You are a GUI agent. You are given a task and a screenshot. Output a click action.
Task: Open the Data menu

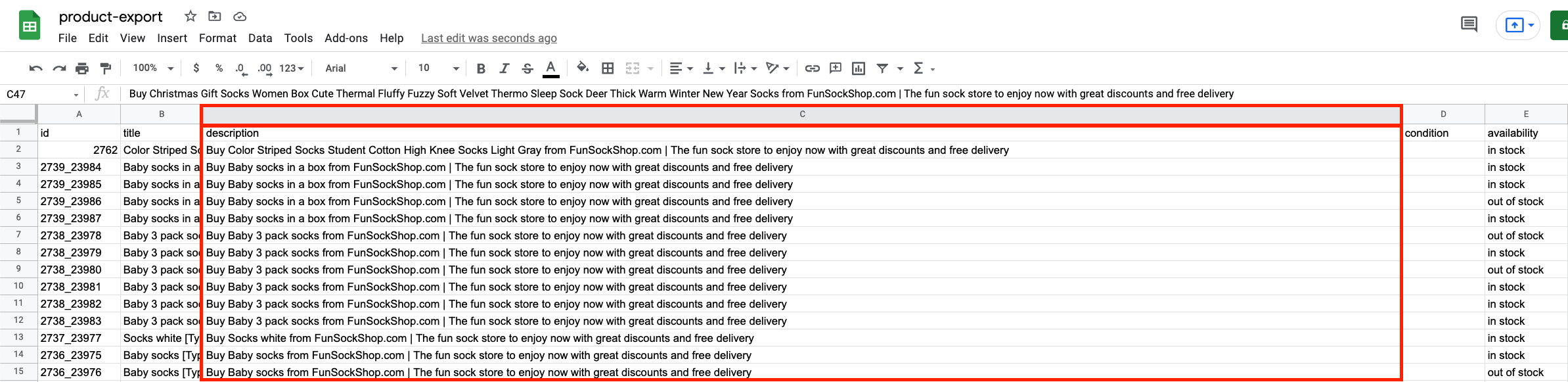(x=260, y=38)
